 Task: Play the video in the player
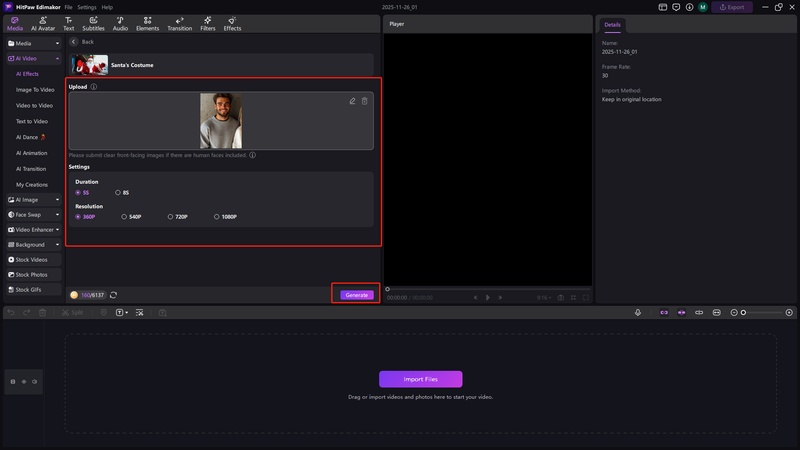click(x=487, y=297)
